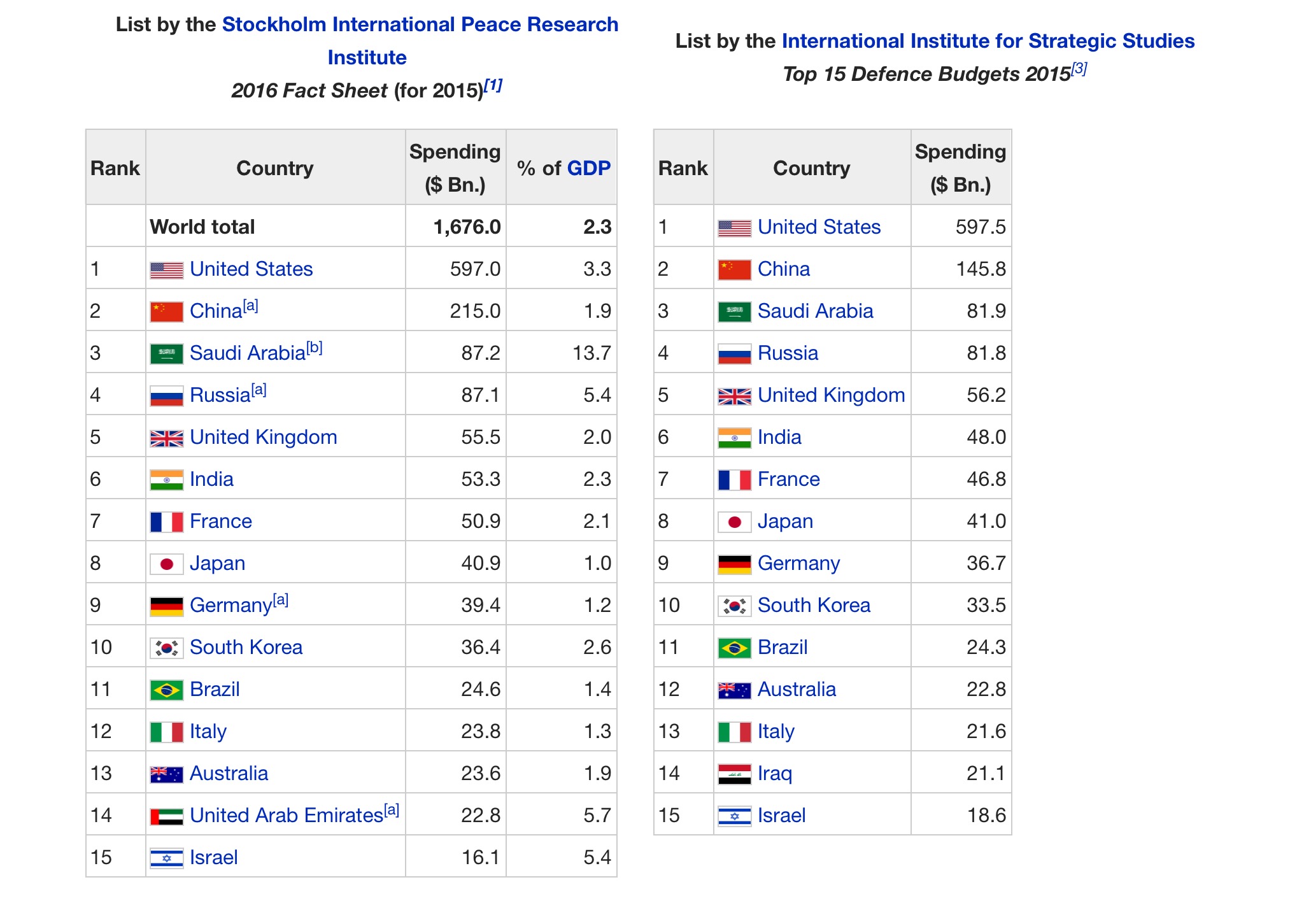Screen dimensions: 1304x924
Task: Click France's flag icon in the IISS table
Action: coord(735,480)
